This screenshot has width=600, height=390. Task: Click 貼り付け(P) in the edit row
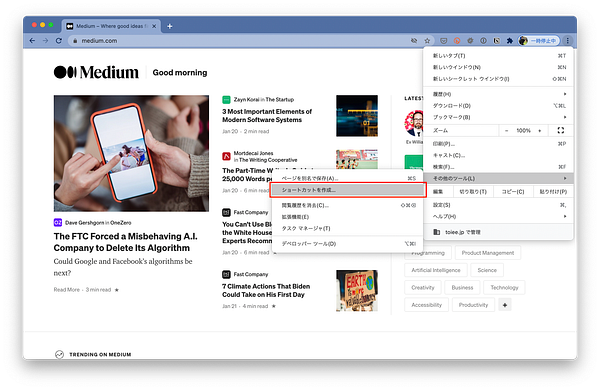(x=553, y=191)
